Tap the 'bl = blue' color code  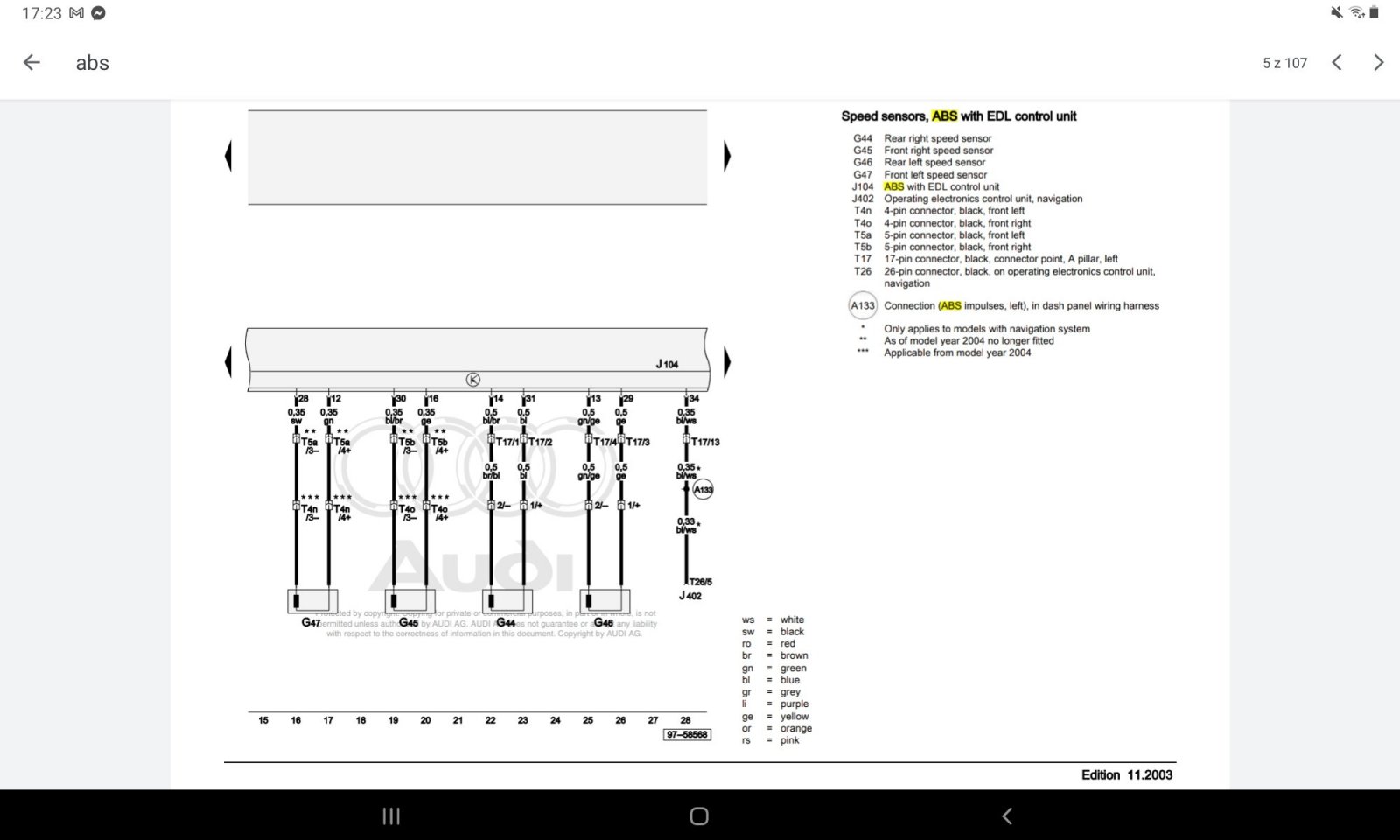tap(771, 680)
